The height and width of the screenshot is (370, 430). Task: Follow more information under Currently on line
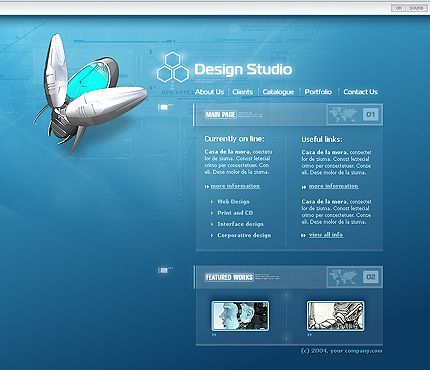pos(235,186)
